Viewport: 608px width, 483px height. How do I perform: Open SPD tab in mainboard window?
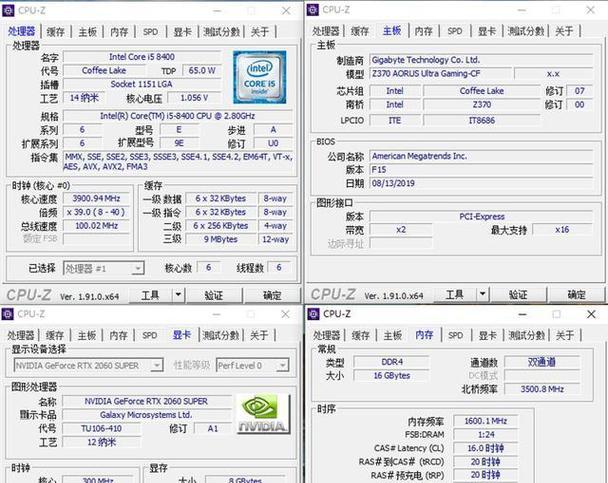[455, 31]
